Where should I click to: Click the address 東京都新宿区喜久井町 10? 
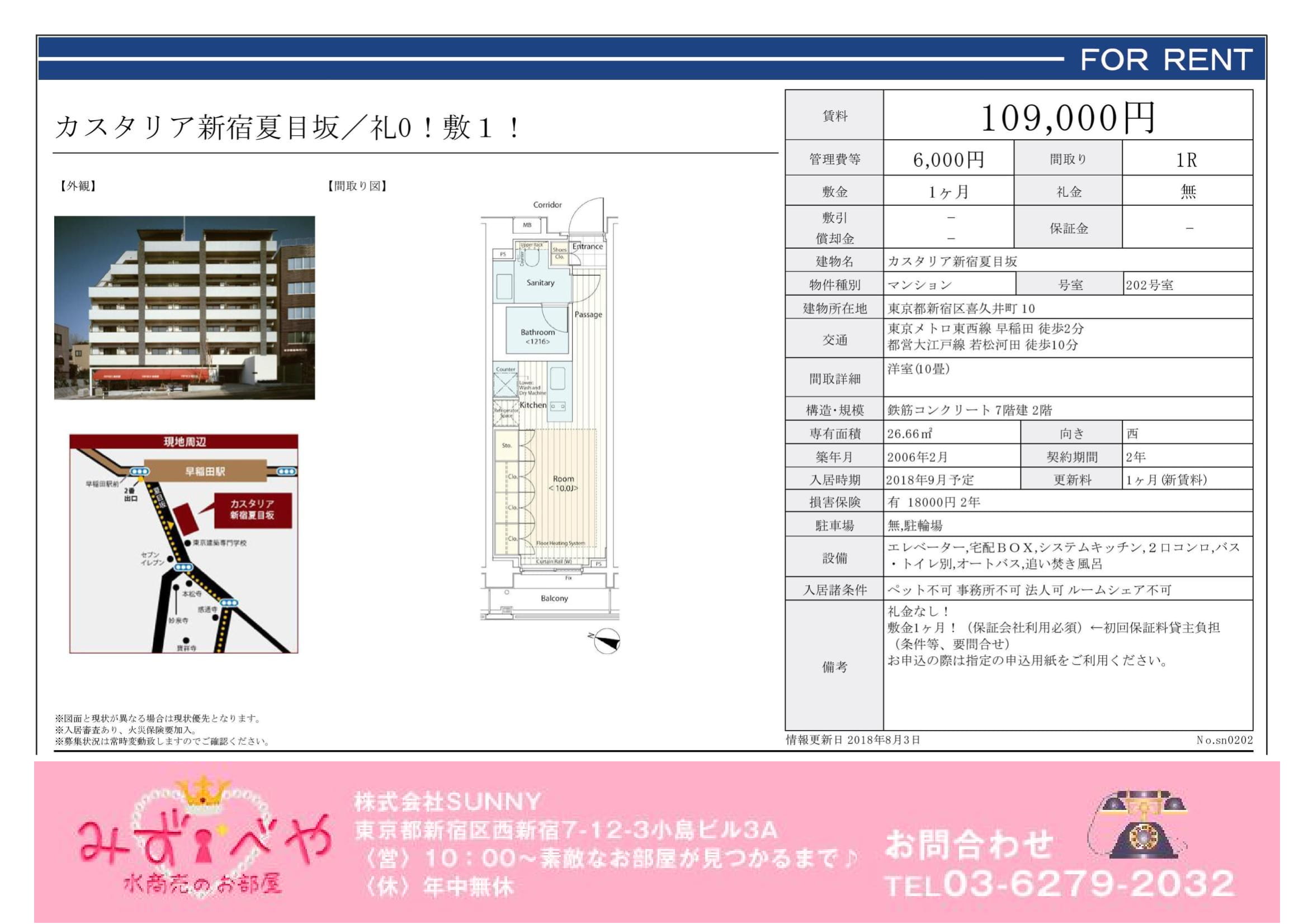pos(961,309)
